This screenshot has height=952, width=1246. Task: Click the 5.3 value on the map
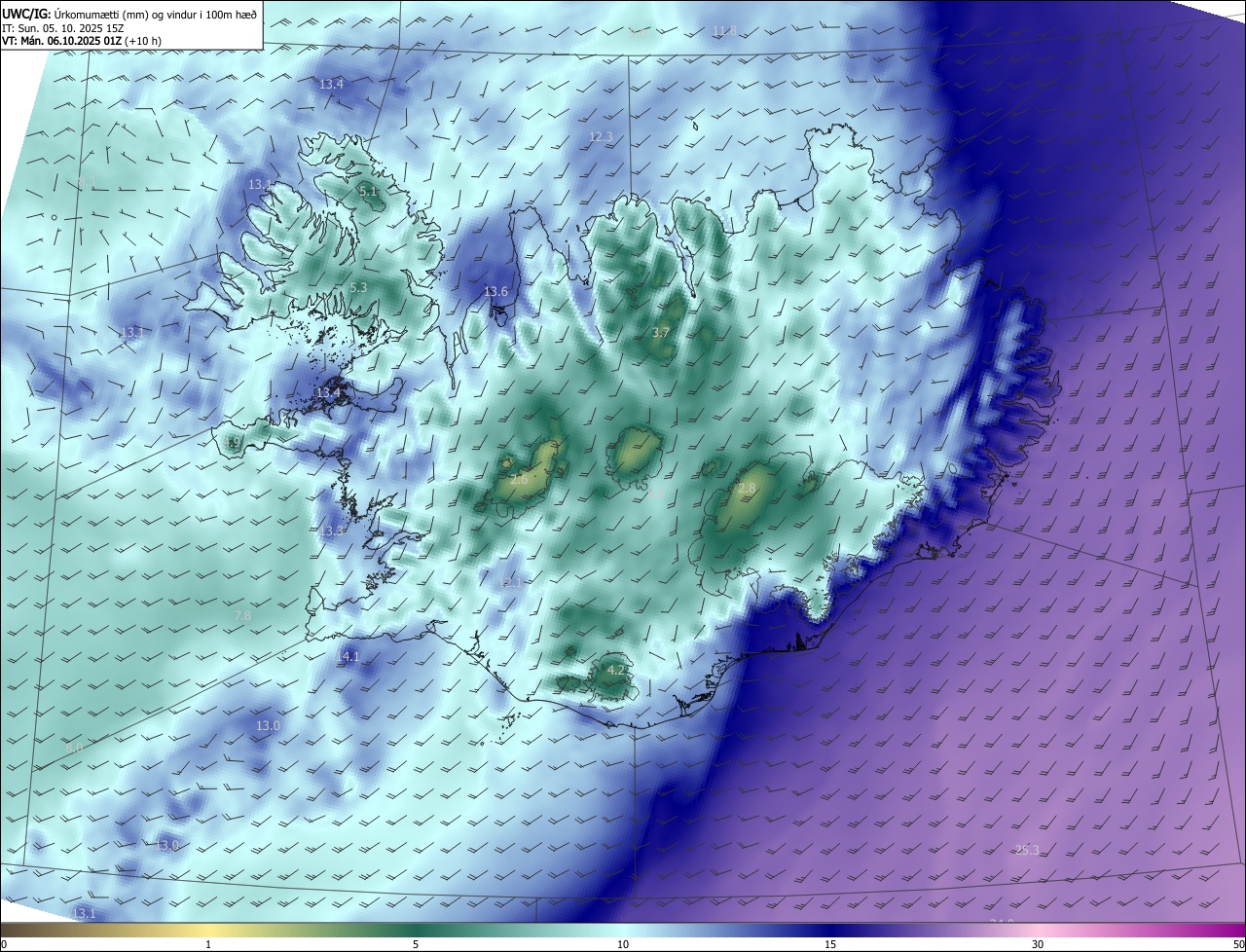tap(358, 288)
